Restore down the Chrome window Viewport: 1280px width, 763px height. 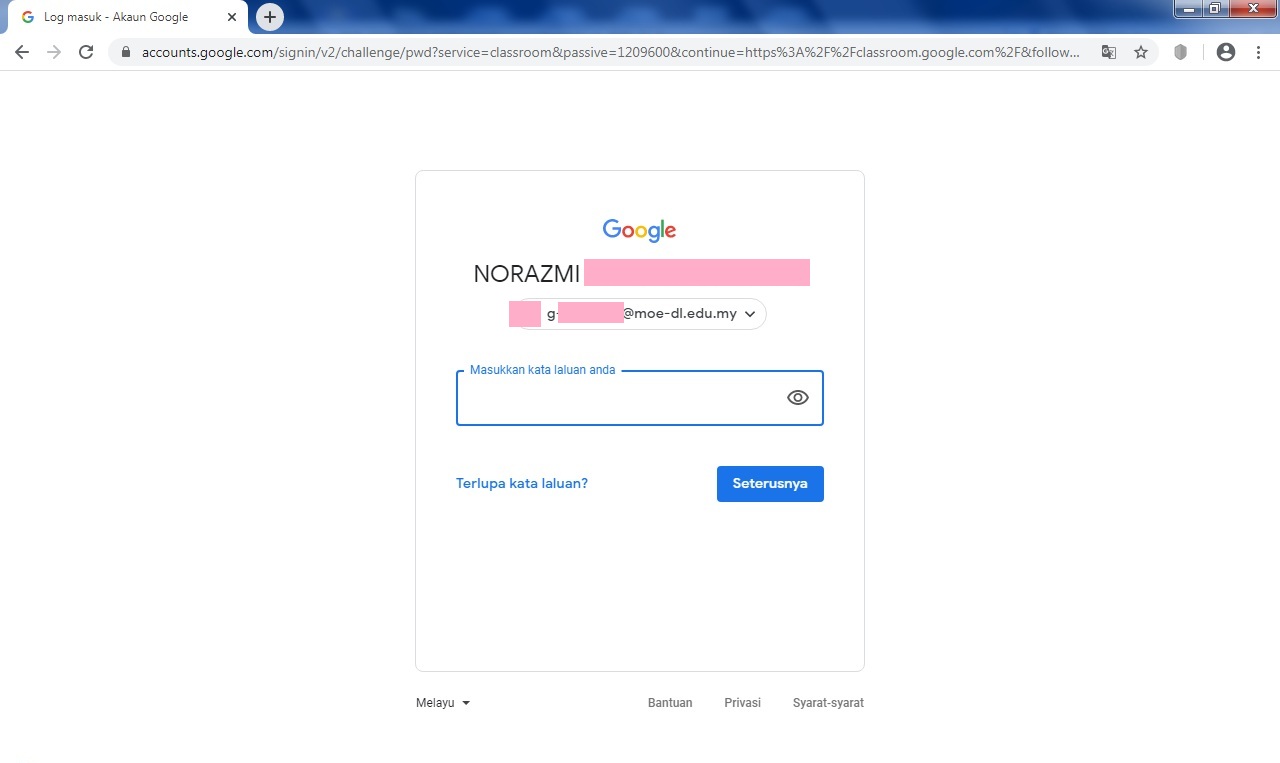1215,8
